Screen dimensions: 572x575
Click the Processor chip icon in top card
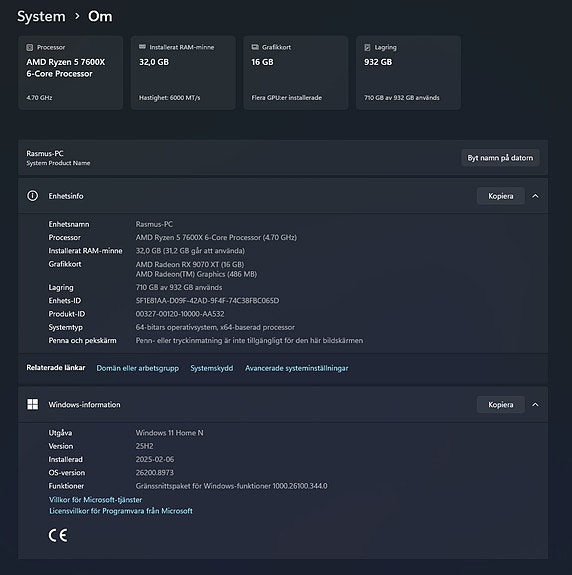click(30, 47)
